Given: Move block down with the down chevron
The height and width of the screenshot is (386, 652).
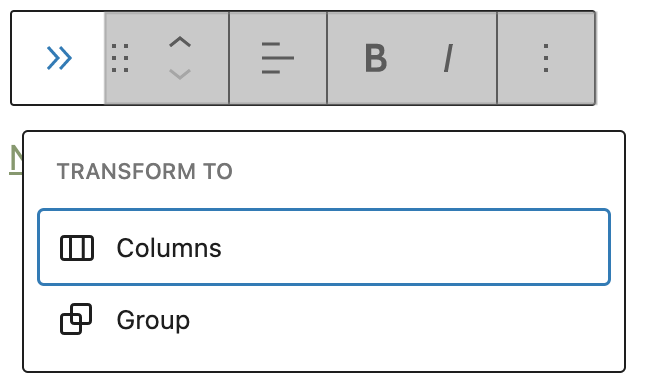Looking at the screenshot, I should 180,74.
